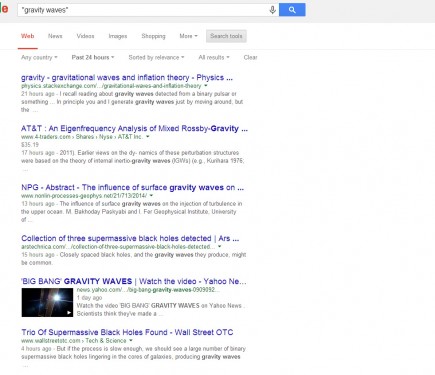
Task: Click the play icon on the video thumbnail
Action: 69,313
